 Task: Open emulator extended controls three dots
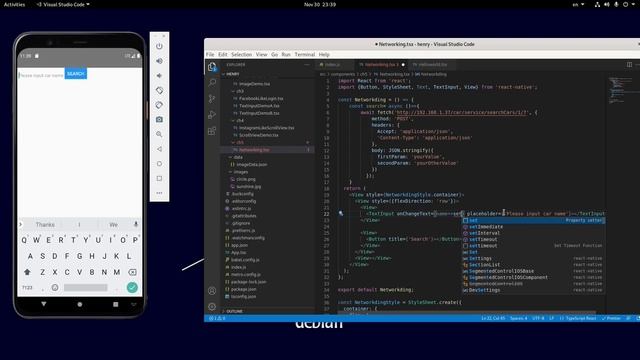click(159, 193)
